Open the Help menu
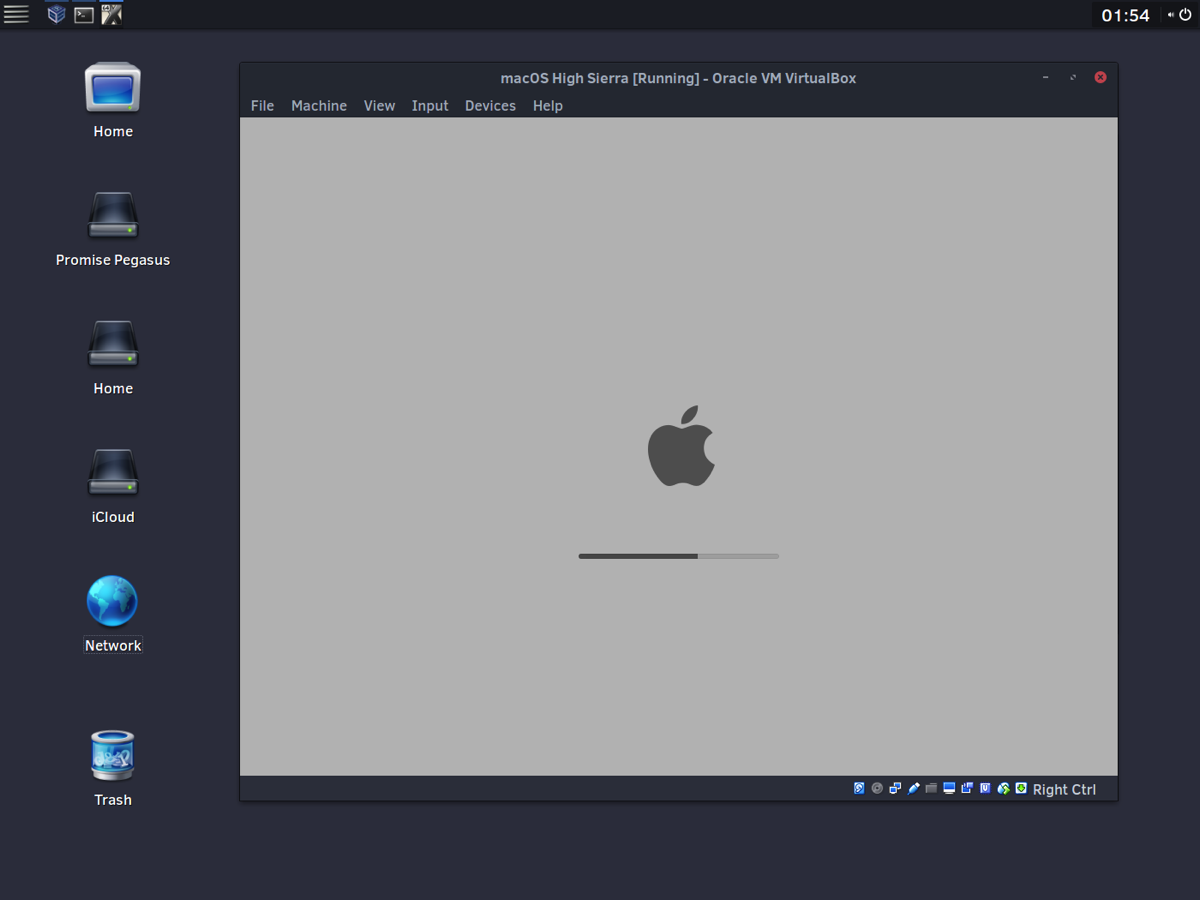 click(548, 106)
